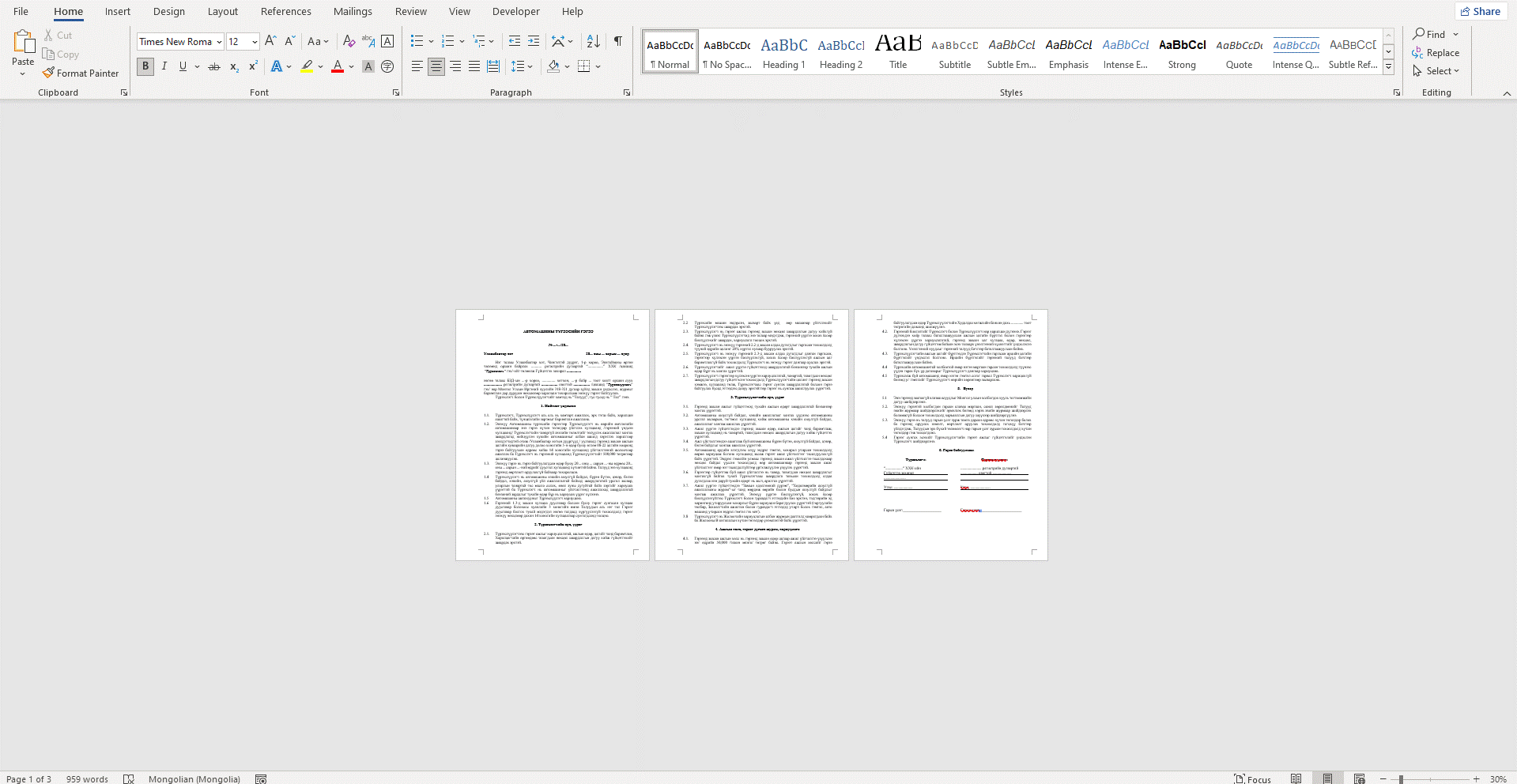This screenshot has height=784, width=1517.
Task: Open the numbering list dropdown
Action: 462,41
